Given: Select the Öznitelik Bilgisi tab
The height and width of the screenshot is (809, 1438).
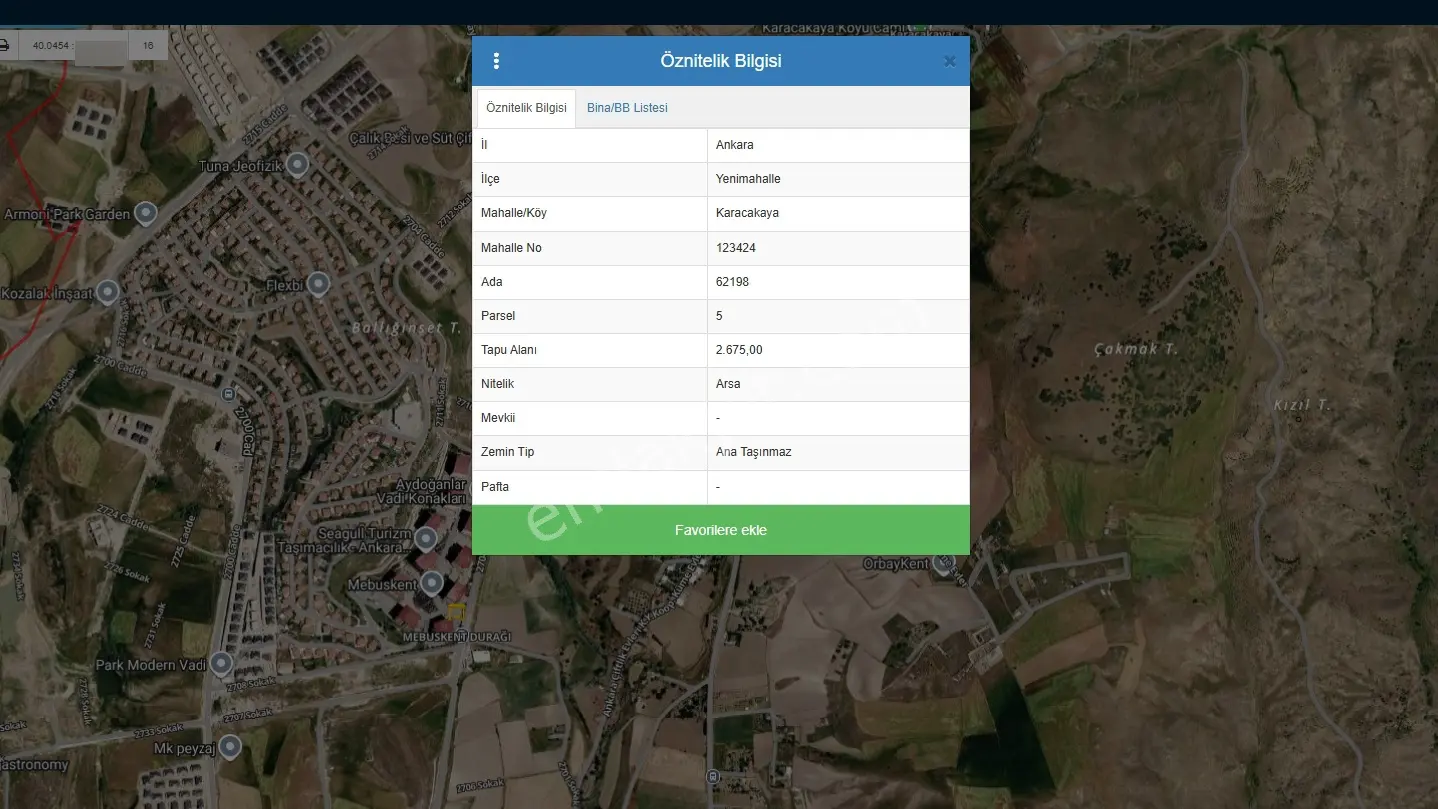Looking at the screenshot, I should (526, 108).
